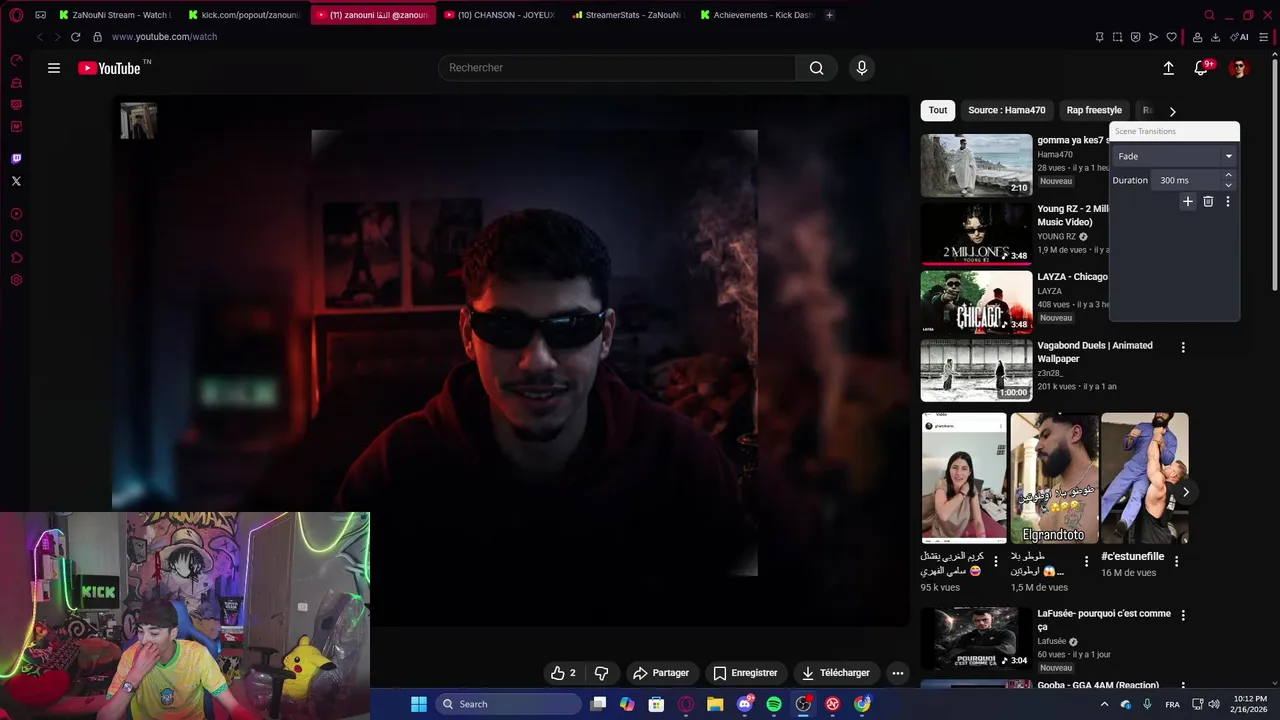The image size is (1280, 720).
Task: Start voice search with microphone icon
Action: coord(862,68)
